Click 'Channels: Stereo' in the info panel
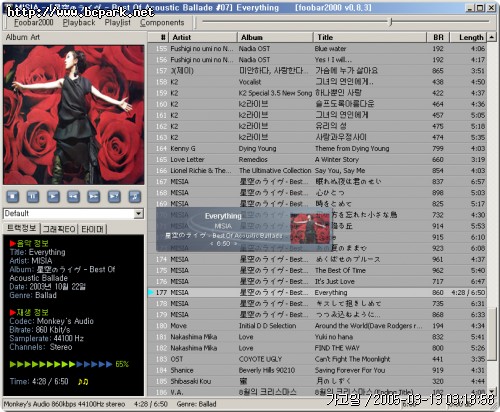 pyautogui.click(x=41, y=347)
